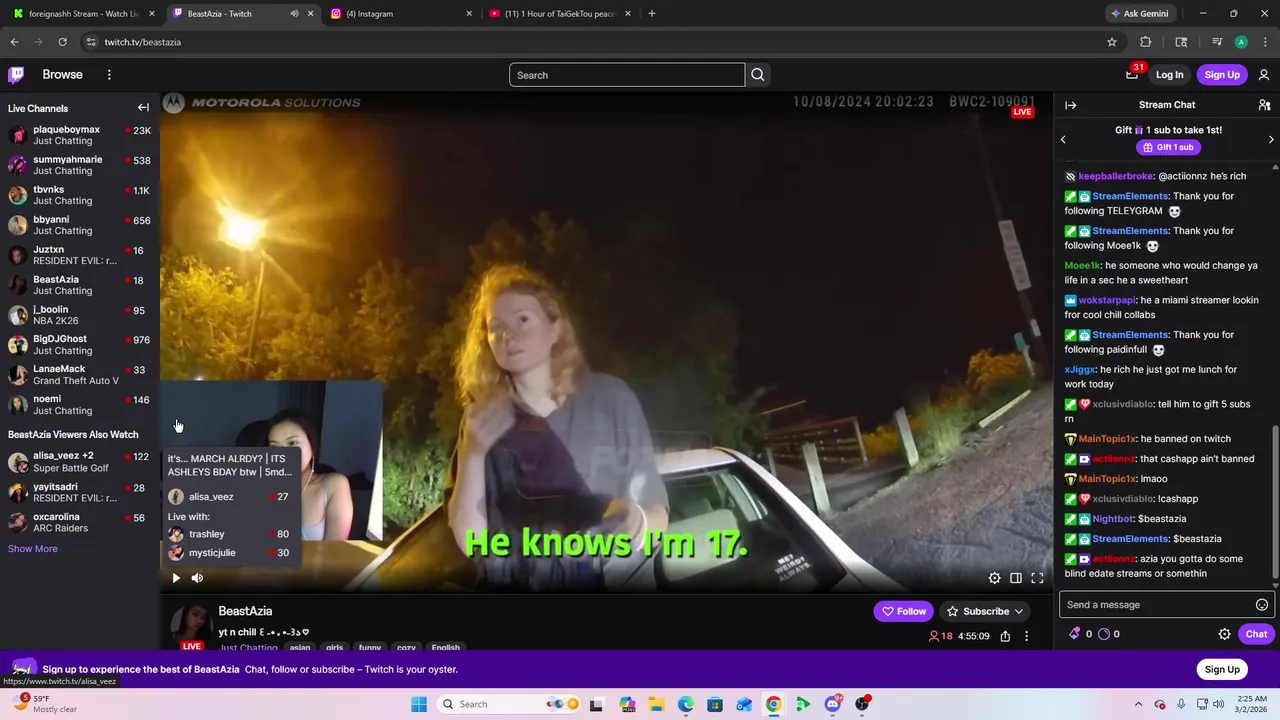Open LanaeMack Grand Theft Auto V channel
The image size is (1280, 720).
[78, 375]
